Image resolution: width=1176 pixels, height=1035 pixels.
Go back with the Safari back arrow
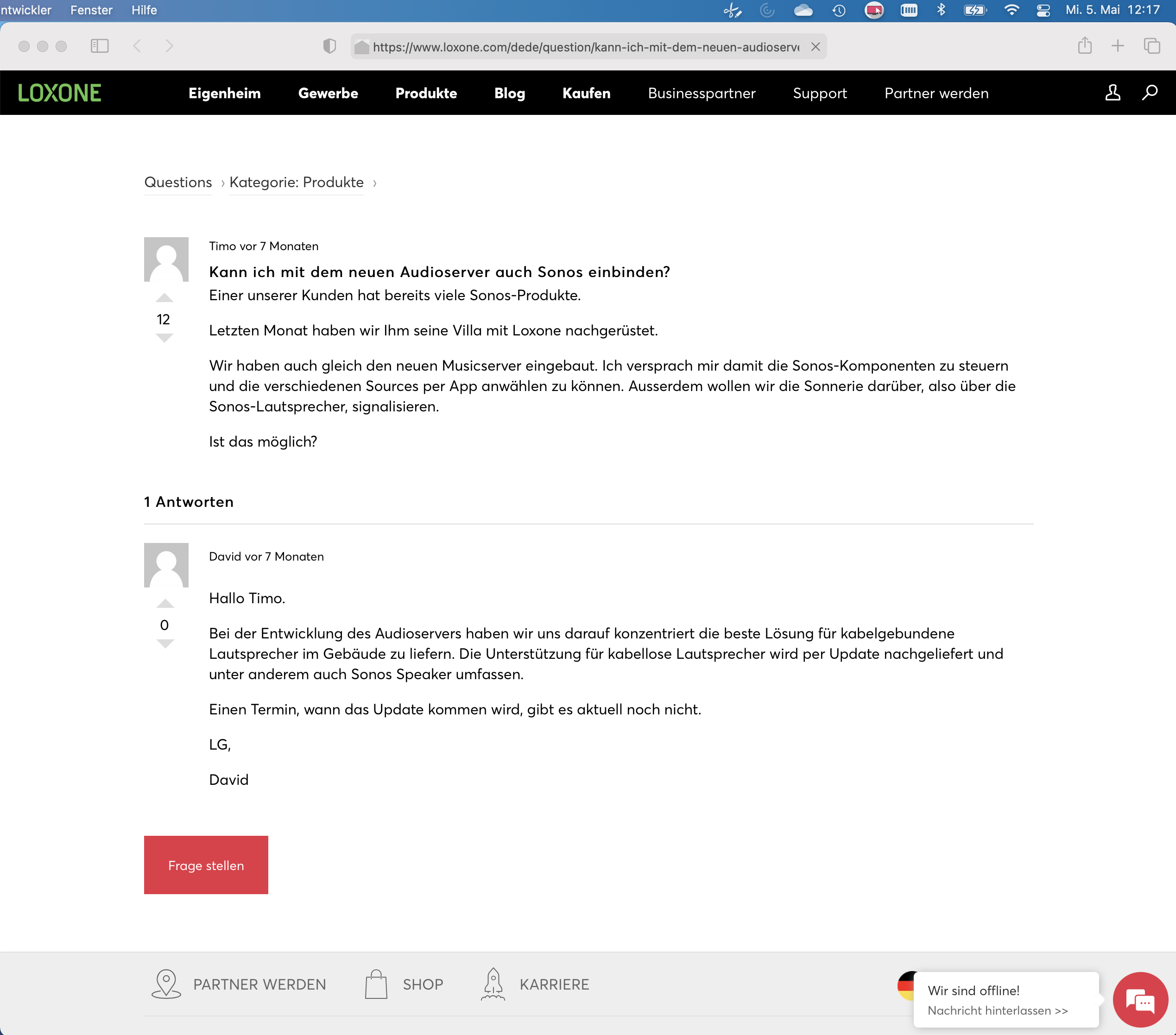click(137, 46)
